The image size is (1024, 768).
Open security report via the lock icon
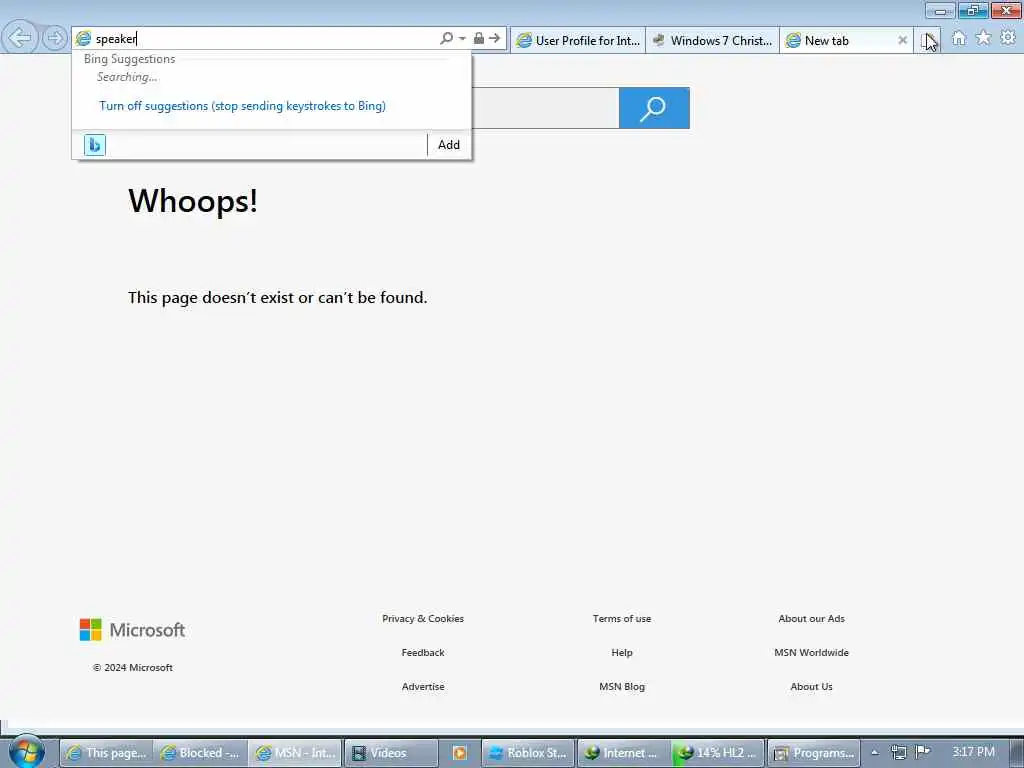479,39
